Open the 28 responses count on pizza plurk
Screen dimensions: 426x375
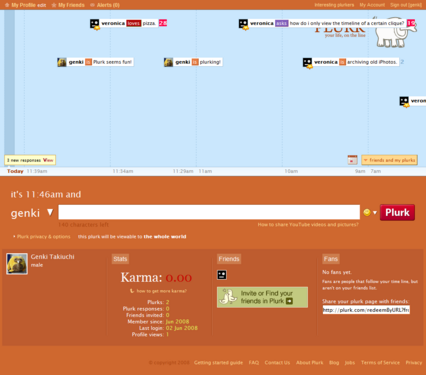[163, 23]
